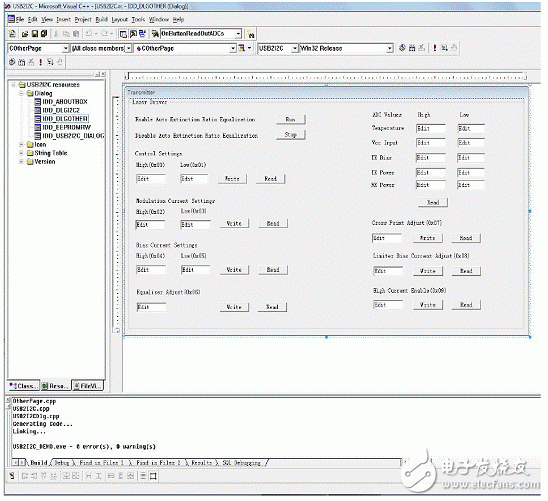Open the OnButtonReadOutADCs find combo dropdown
548x501 pixels.
tap(238, 34)
